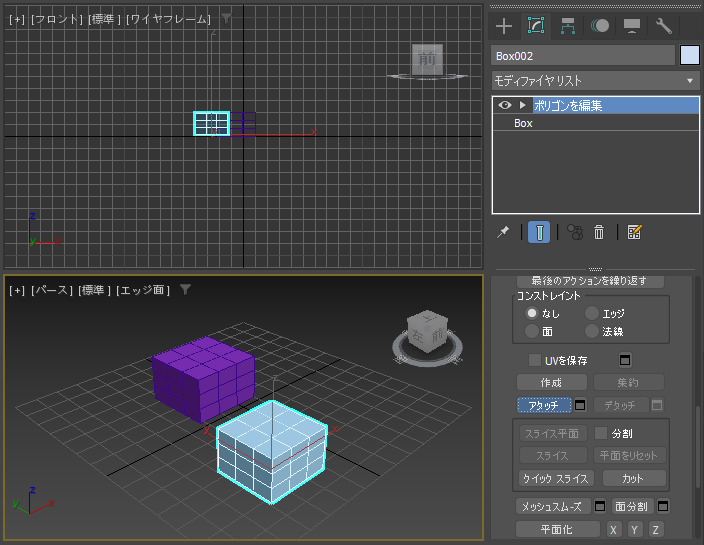The width and height of the screenshot is (704, 545).
Task: Select the 面 constraint radio button
Action: pos(532,331)
